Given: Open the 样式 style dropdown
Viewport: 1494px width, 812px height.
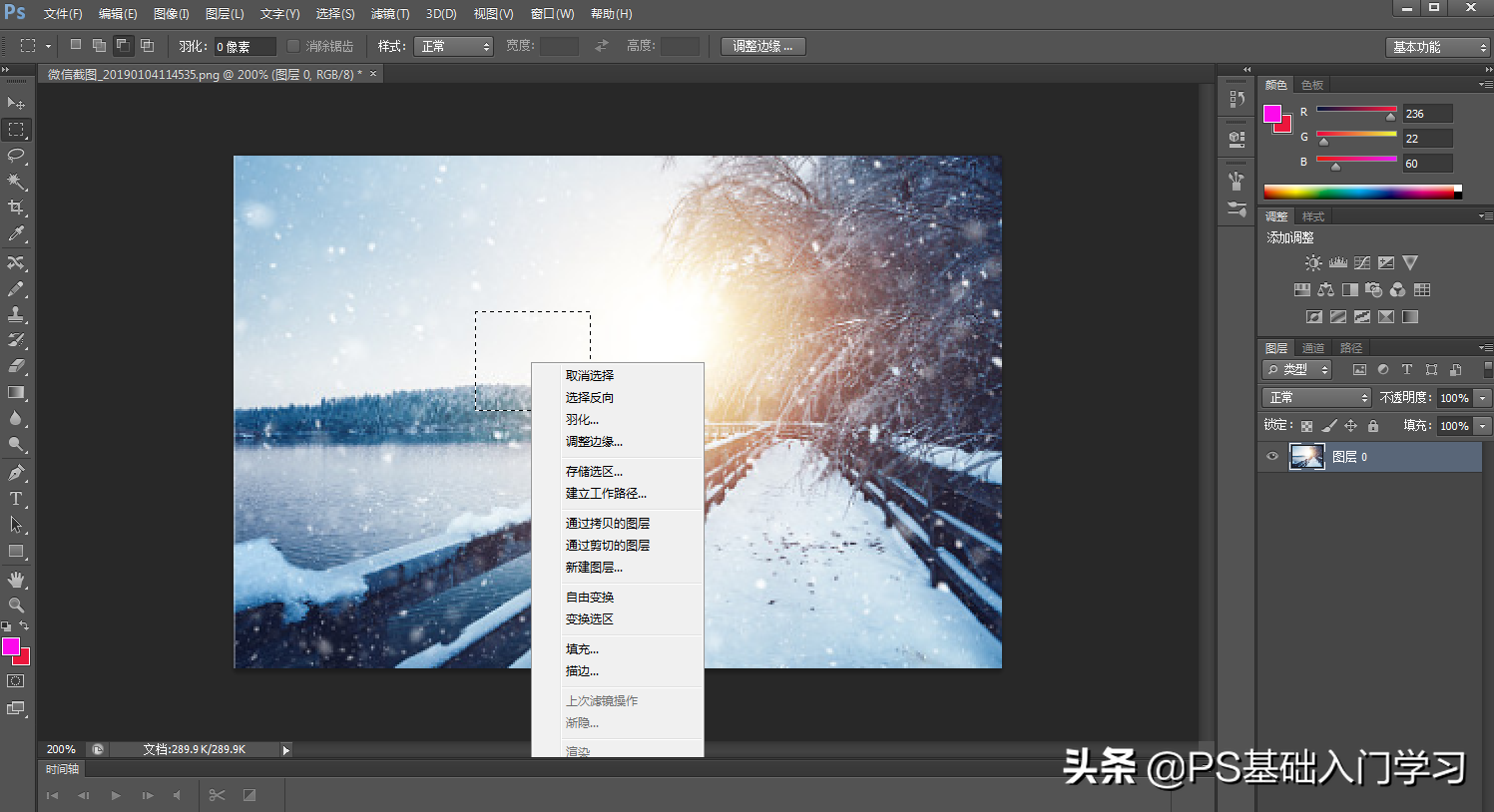Looking at the screenshot, I should coord(454,46).
